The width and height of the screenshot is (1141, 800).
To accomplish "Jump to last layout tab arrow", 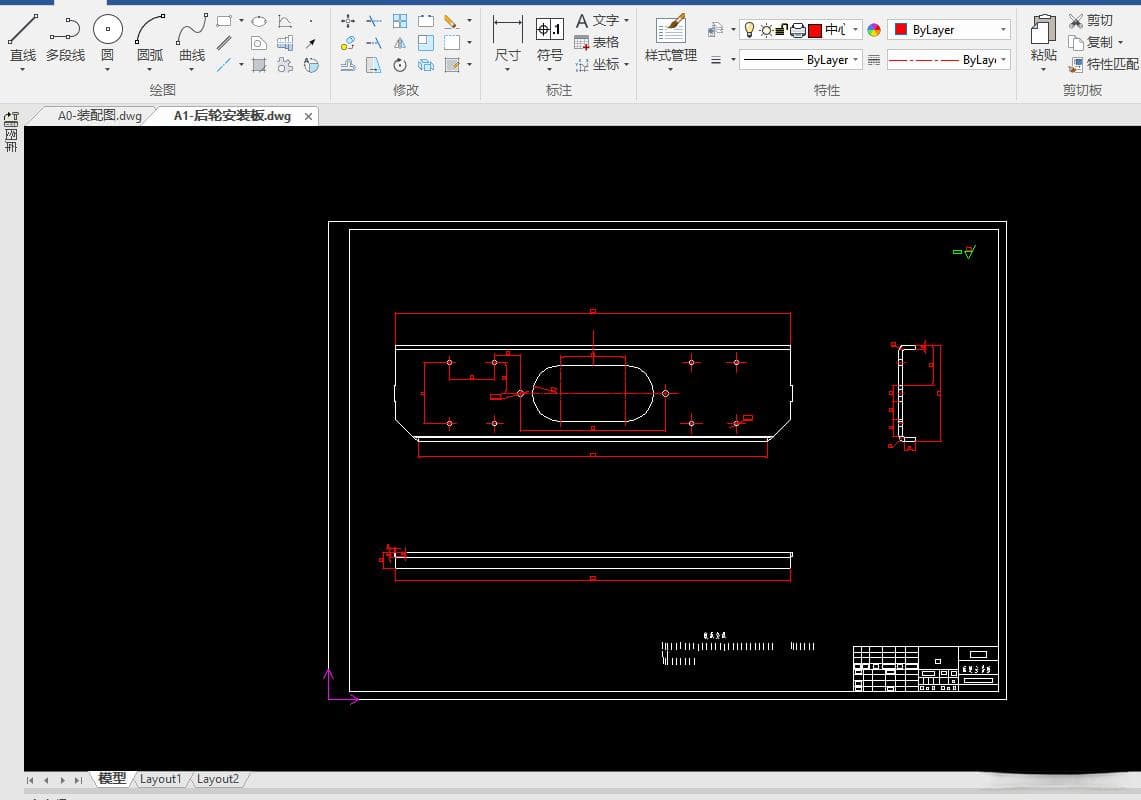I will tap(78, 780).
